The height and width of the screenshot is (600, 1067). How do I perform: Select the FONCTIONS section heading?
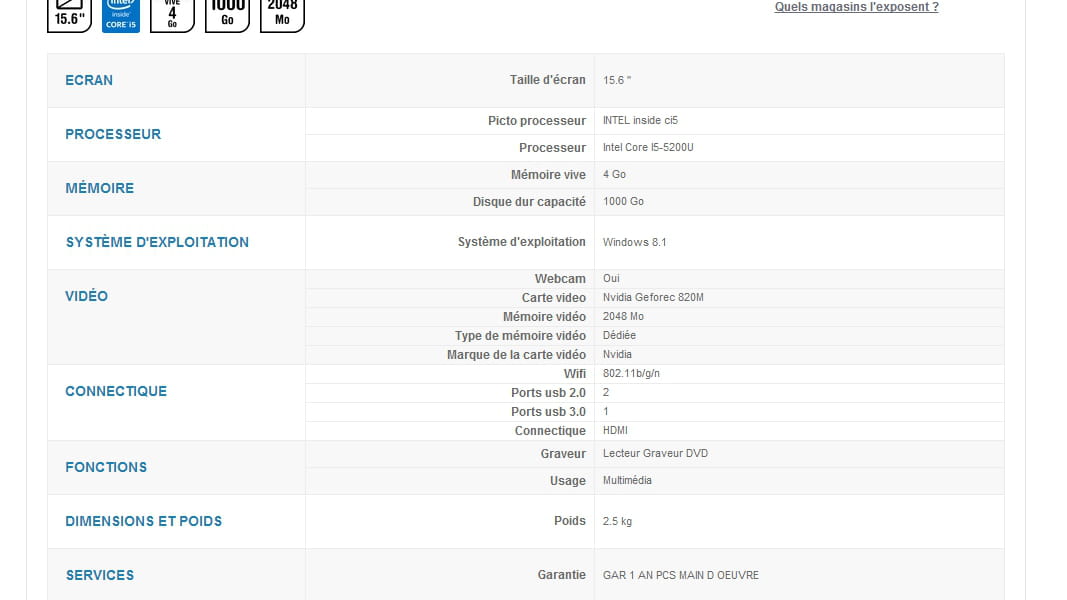click(x=106, y=467)
